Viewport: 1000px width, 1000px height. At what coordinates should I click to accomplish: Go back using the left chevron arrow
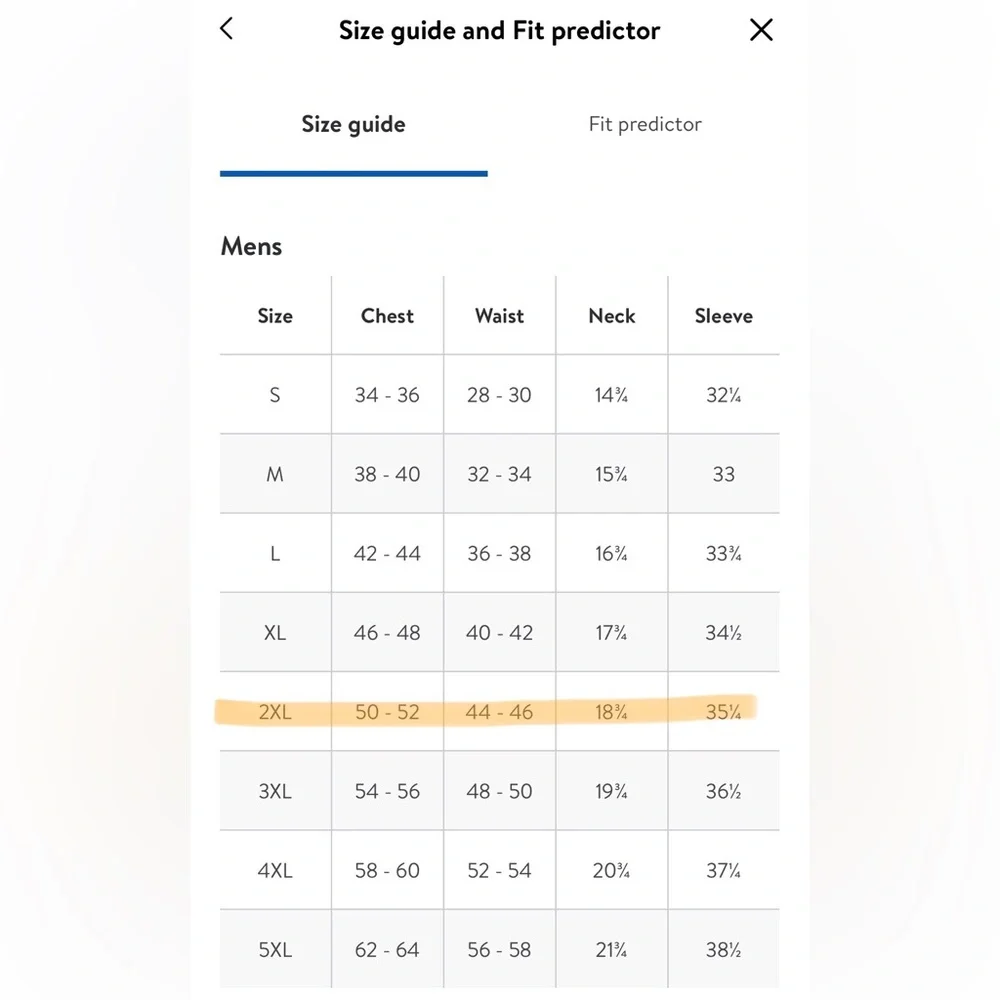[x=227, y=29]
